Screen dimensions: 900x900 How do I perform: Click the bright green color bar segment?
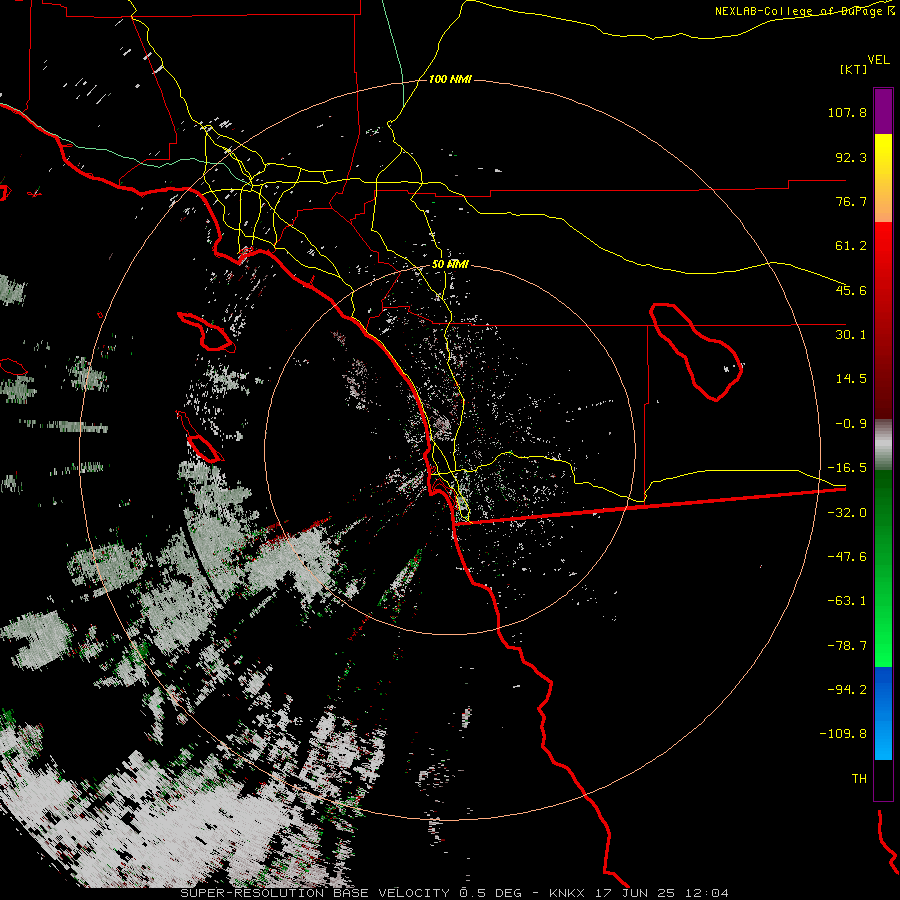[x=883, y=569]
